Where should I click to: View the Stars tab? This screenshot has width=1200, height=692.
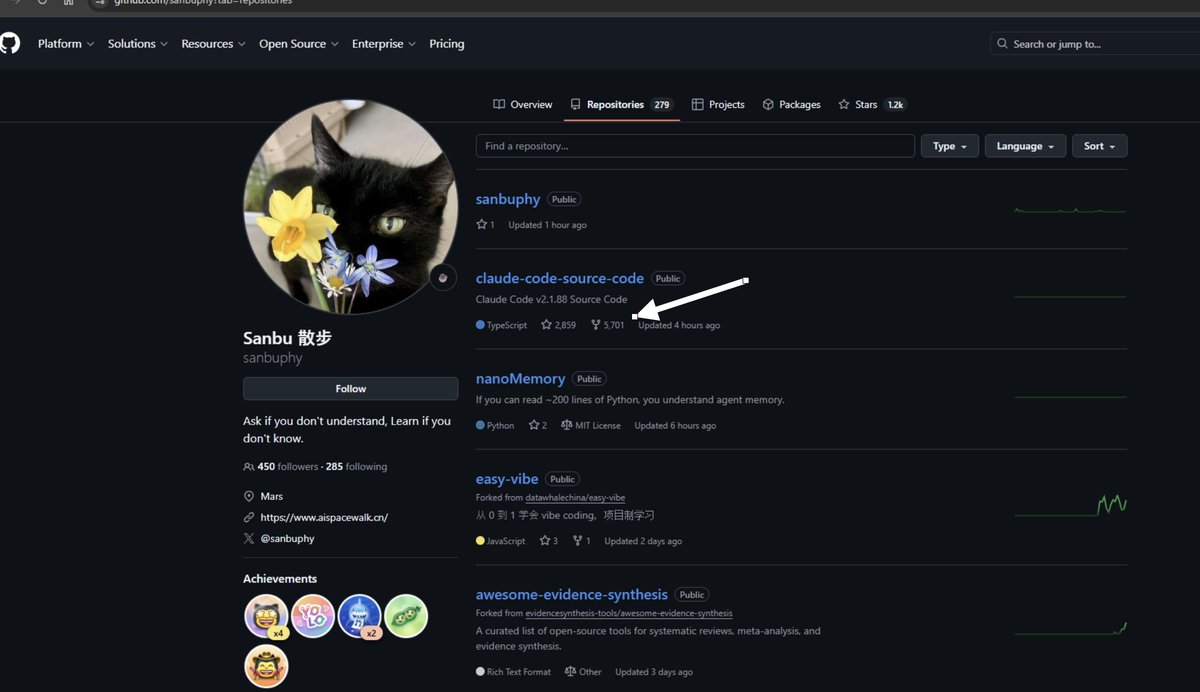pyautogui.click(x=872, y=104)
